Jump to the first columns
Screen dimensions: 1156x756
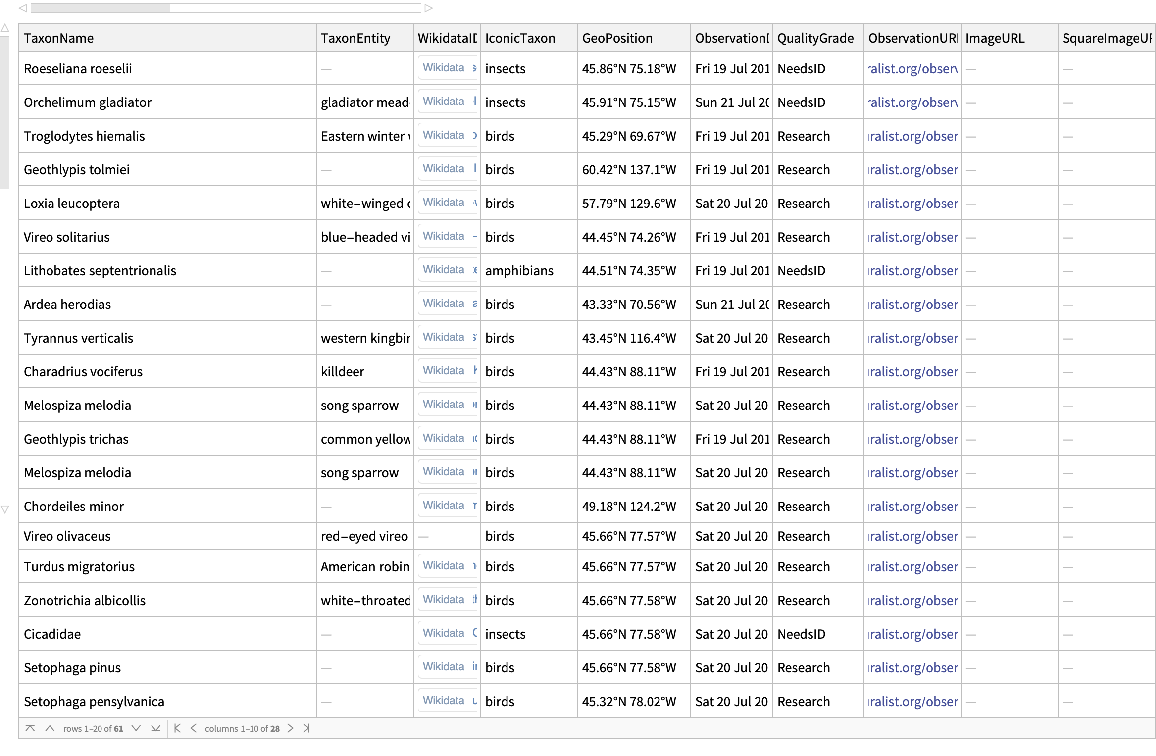point(178,728)
